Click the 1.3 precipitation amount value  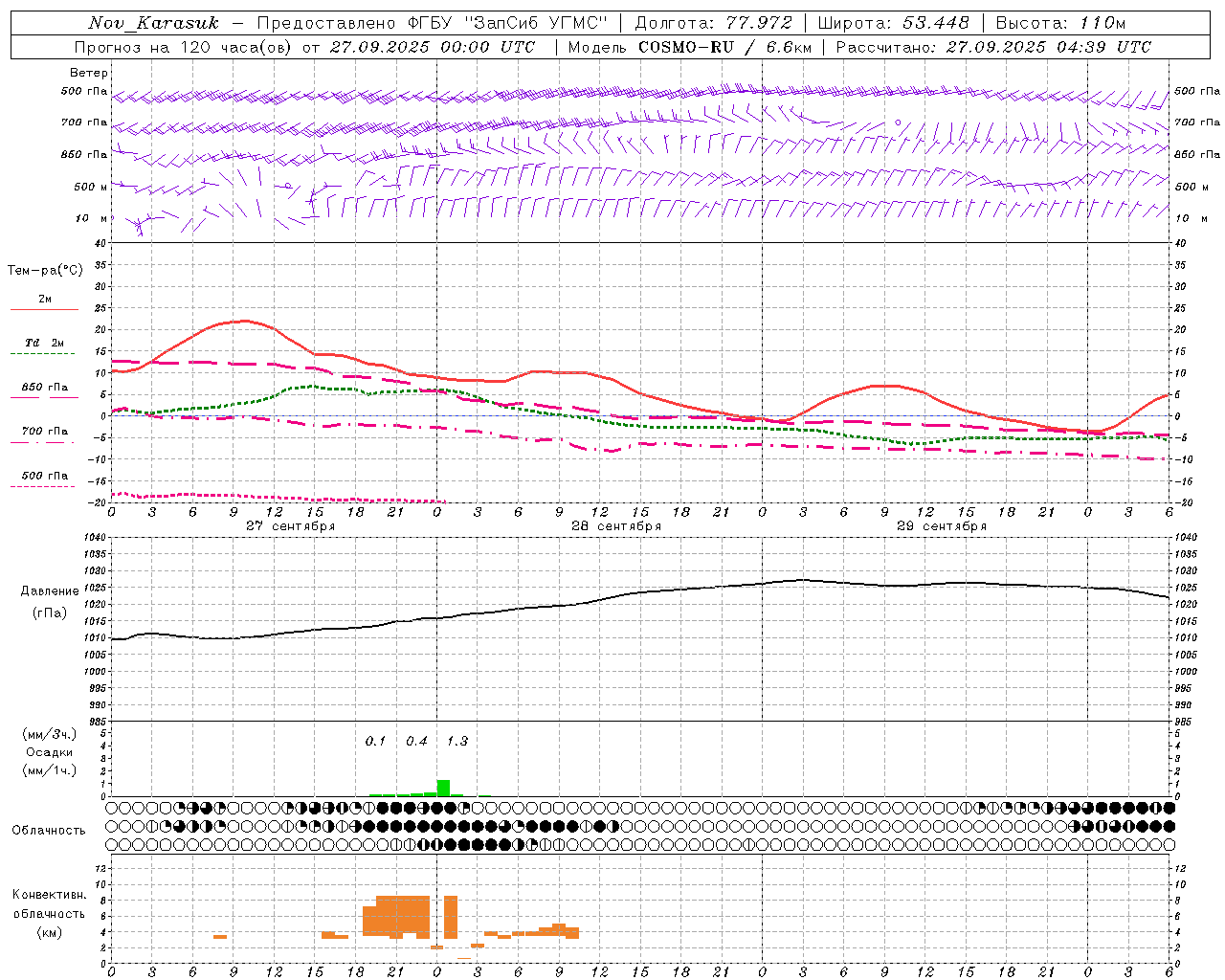click(457, 741)
